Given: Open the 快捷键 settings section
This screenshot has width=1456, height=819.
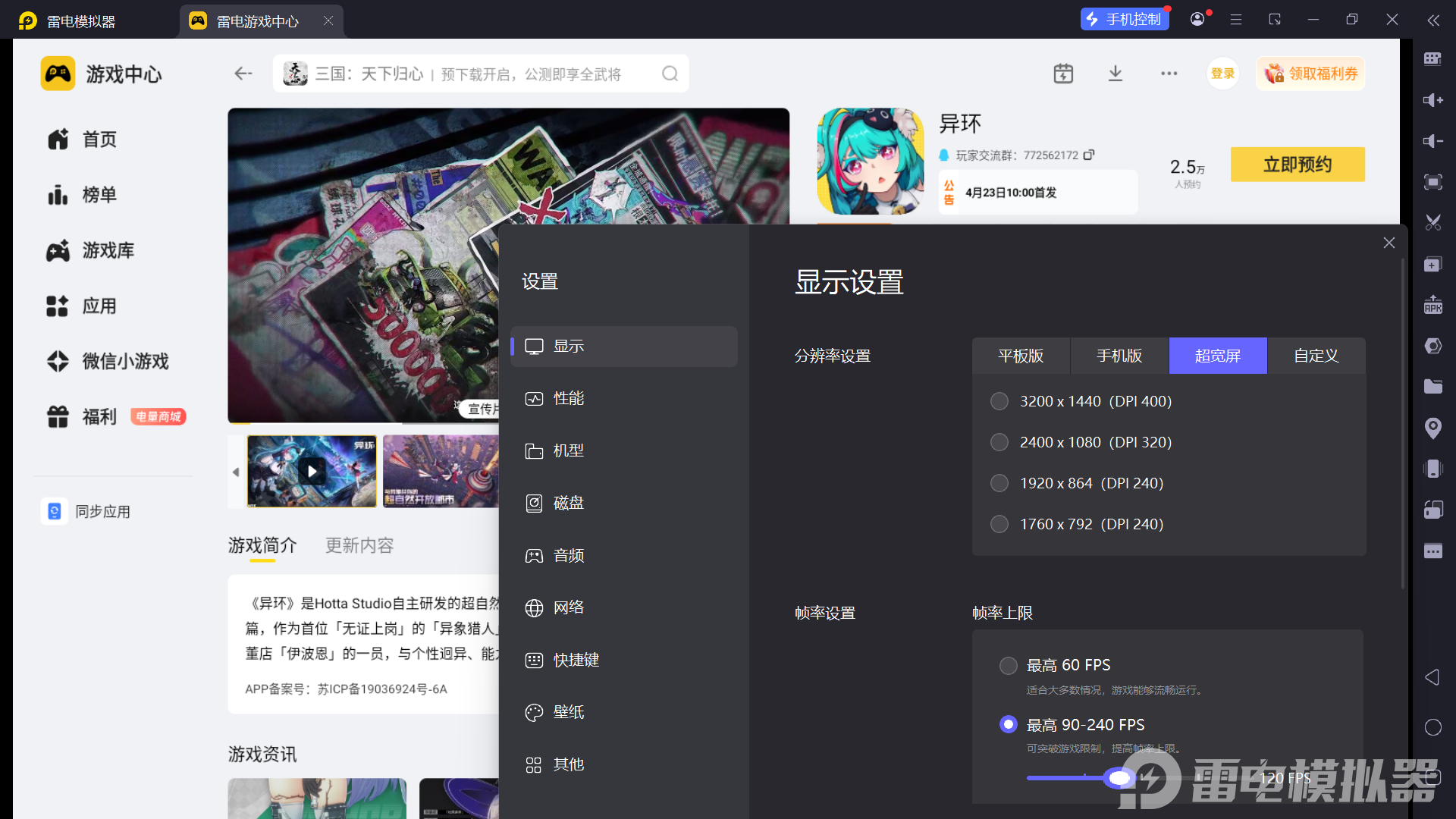Looking at the screenshot, I should click(624, 661).
